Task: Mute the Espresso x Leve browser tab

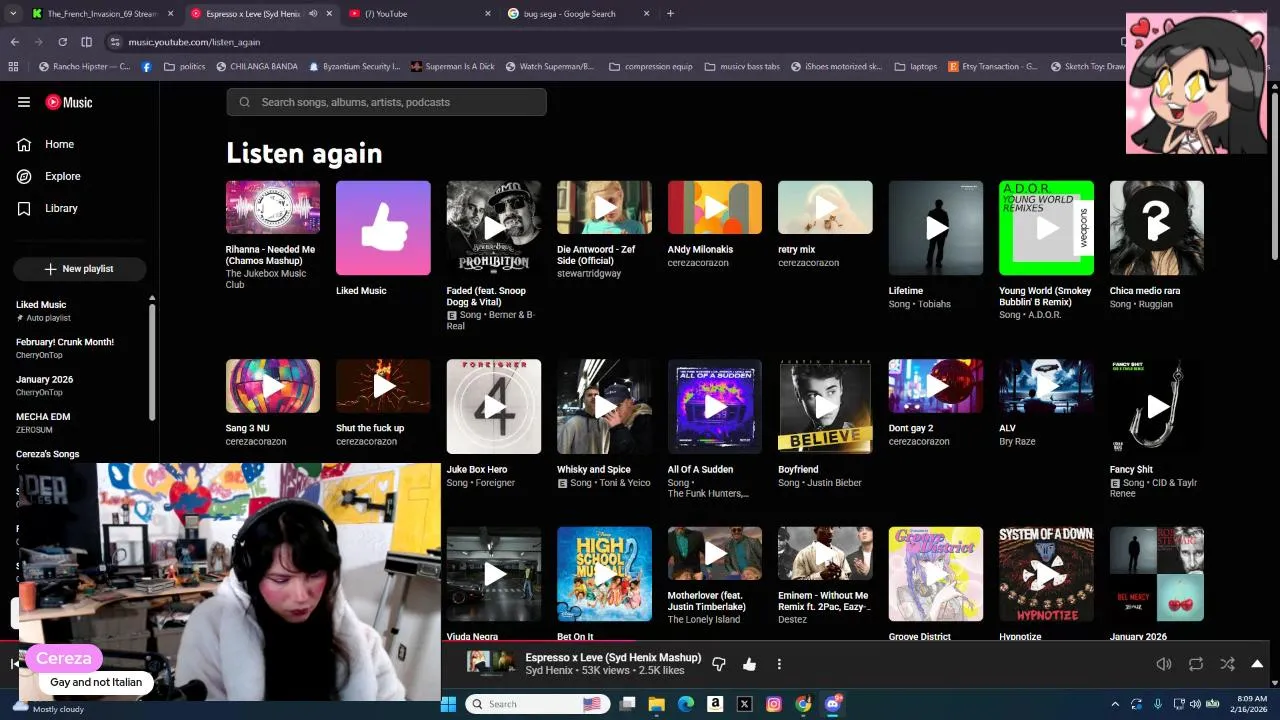Action: coord(313,14)
